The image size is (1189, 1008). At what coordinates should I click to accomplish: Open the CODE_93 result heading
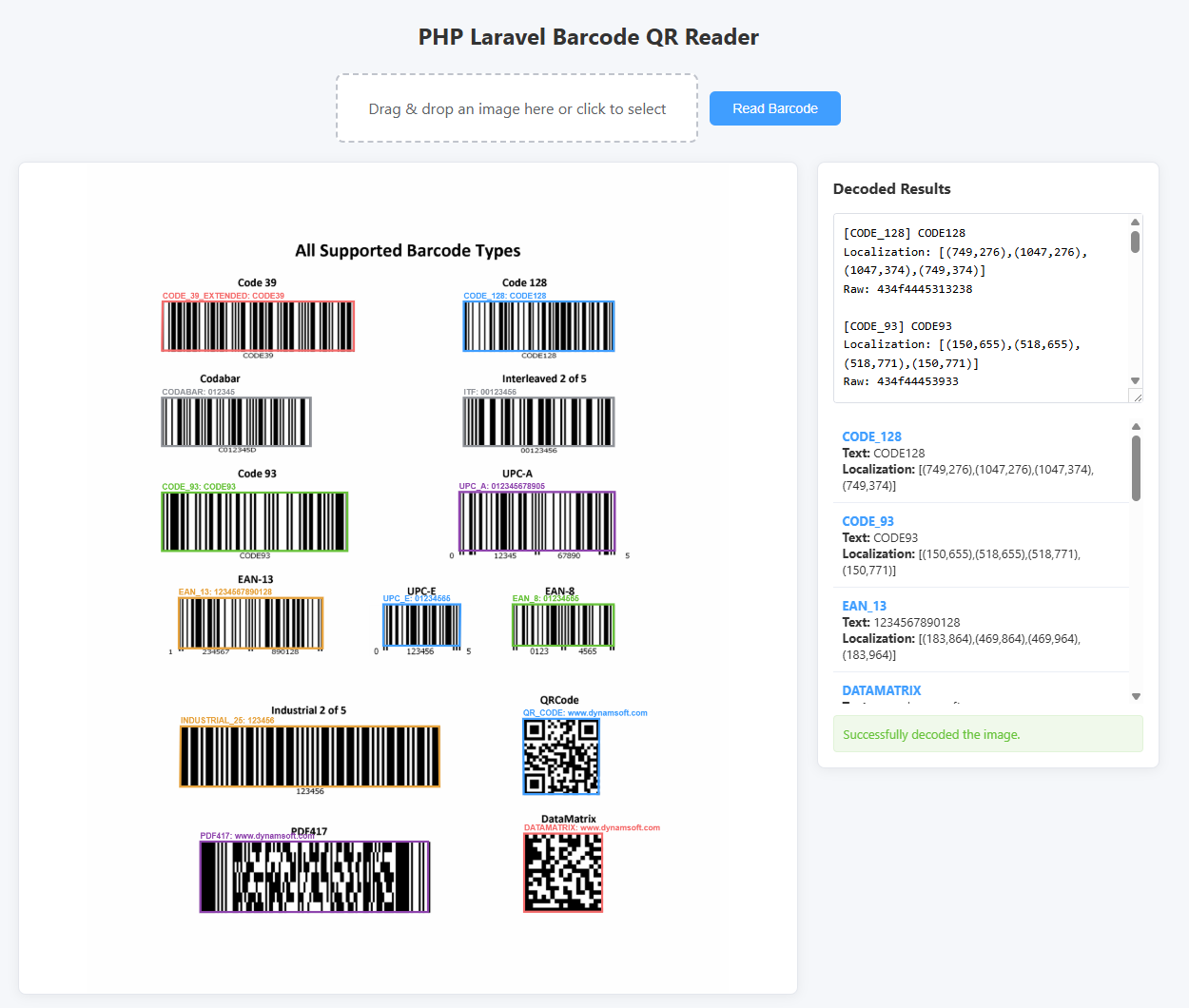[867, 521]
